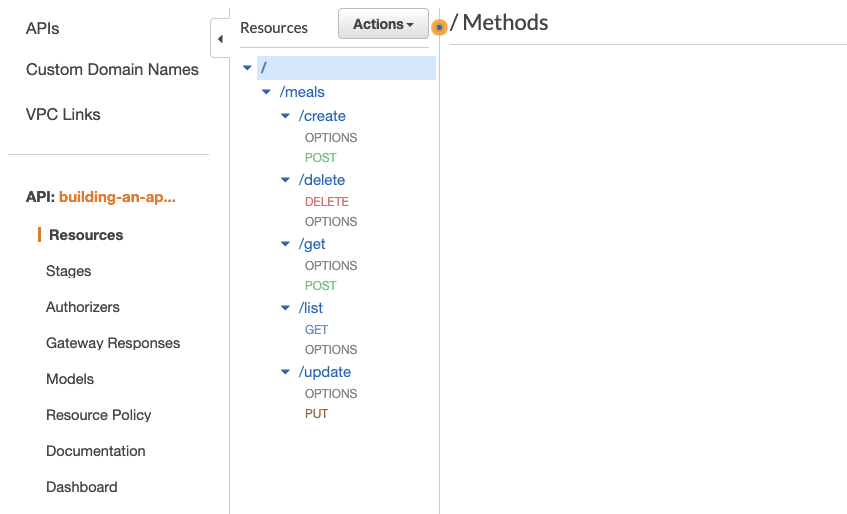
Task: Collapse the /get resource arrow
Action: click(x=285, y=244)
